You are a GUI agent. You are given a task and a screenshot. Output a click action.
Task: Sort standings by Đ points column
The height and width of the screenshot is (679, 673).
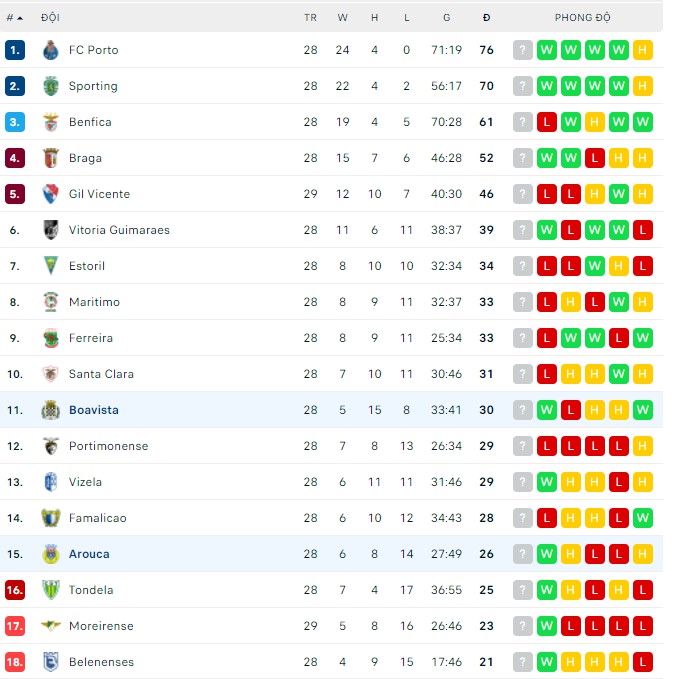point(486,18)
